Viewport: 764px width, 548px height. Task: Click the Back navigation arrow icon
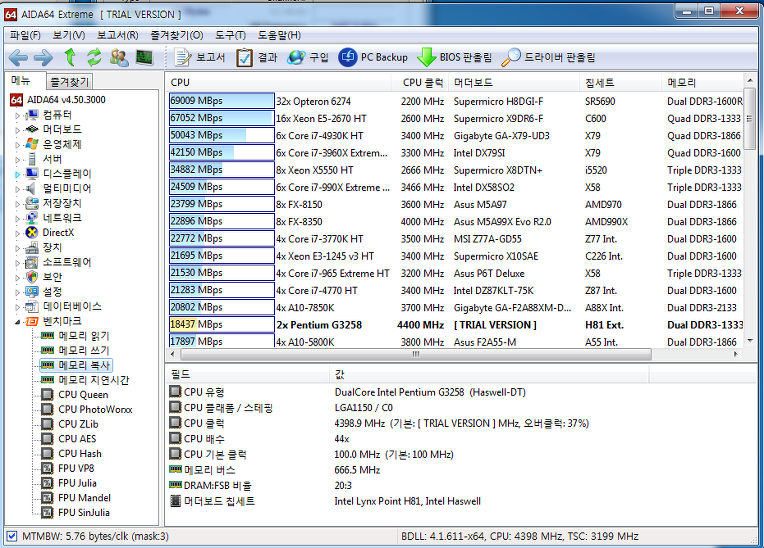pos(18,58)
